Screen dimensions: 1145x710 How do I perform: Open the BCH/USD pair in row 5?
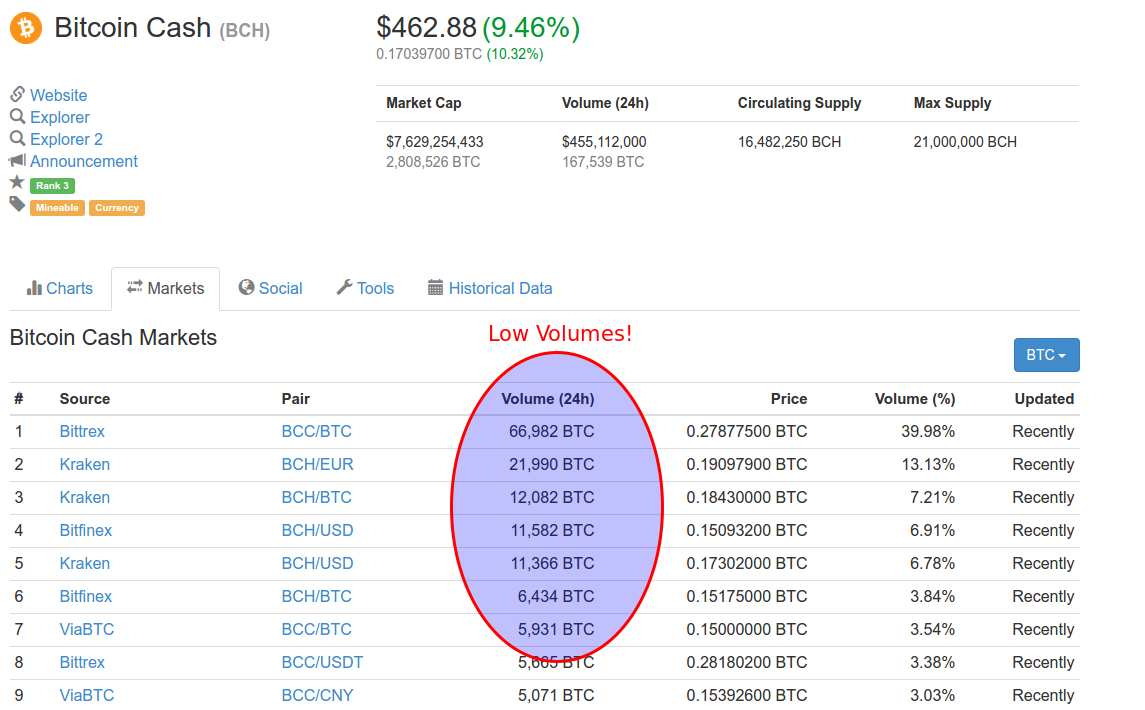tap(317, 563)
